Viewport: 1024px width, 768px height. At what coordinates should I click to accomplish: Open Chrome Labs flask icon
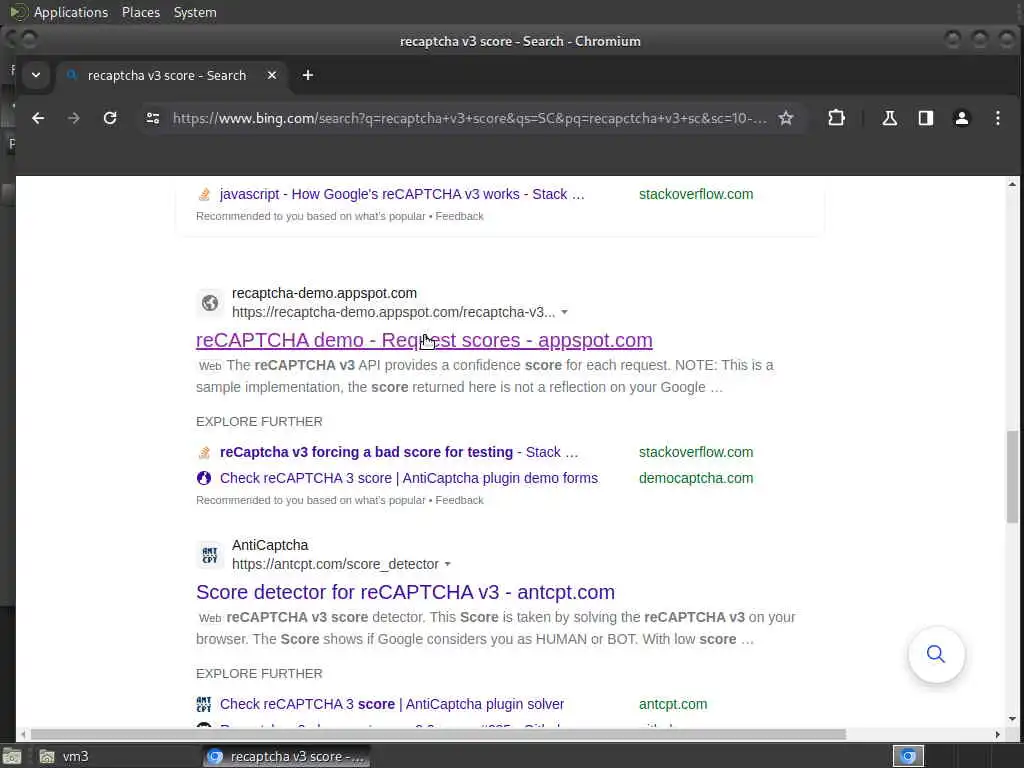point(889,118)
